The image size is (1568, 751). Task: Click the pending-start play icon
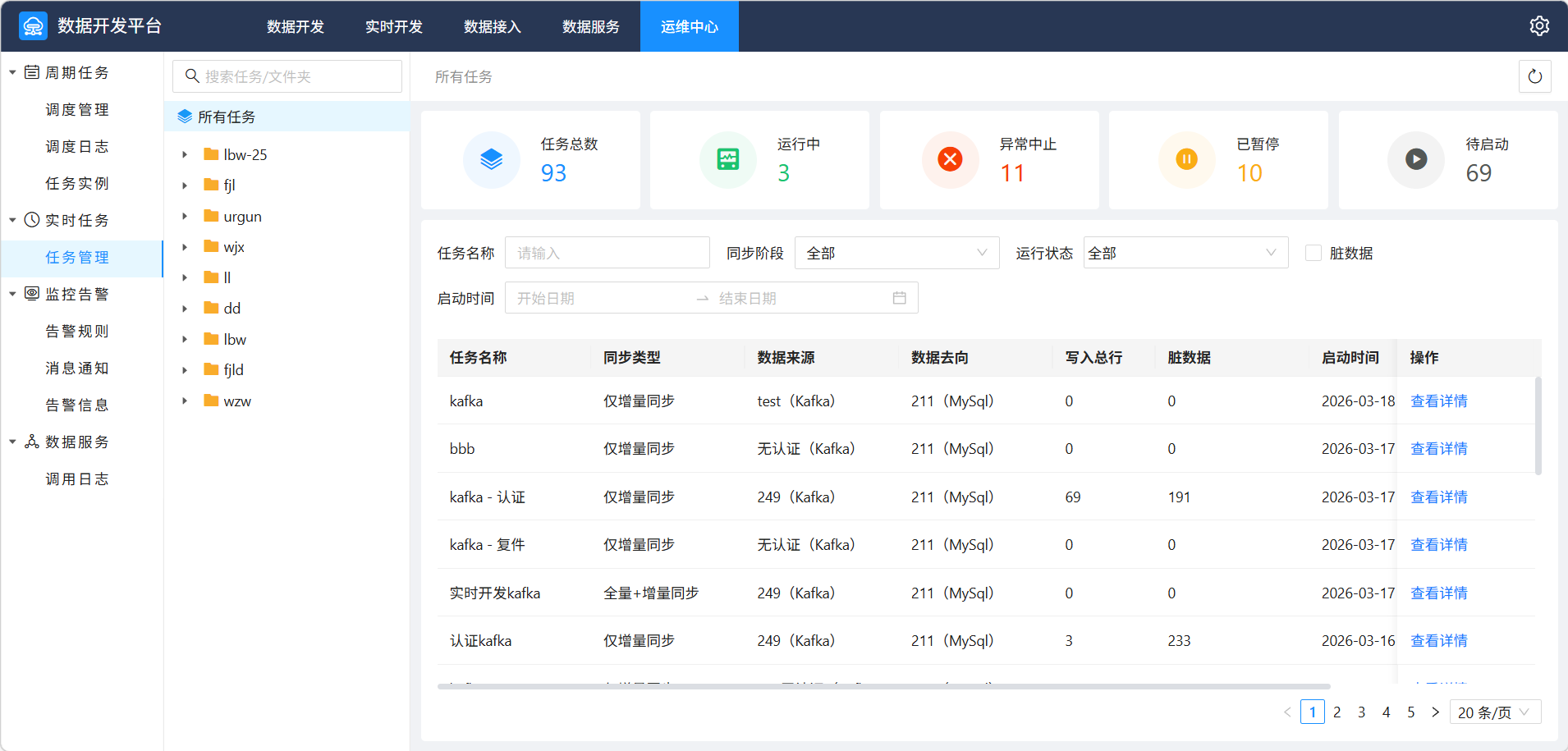pos(1415,159)
